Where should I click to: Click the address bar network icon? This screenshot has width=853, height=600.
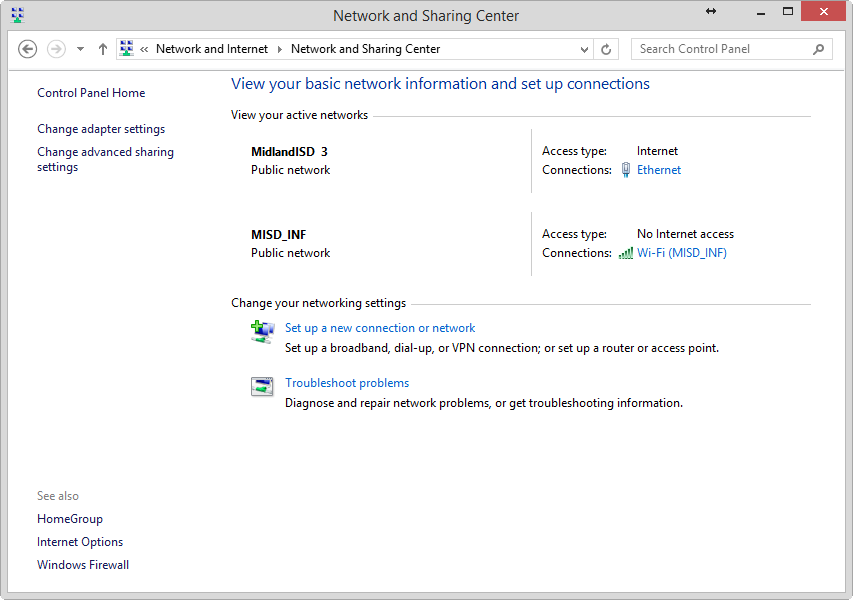[x=127, y=48]
